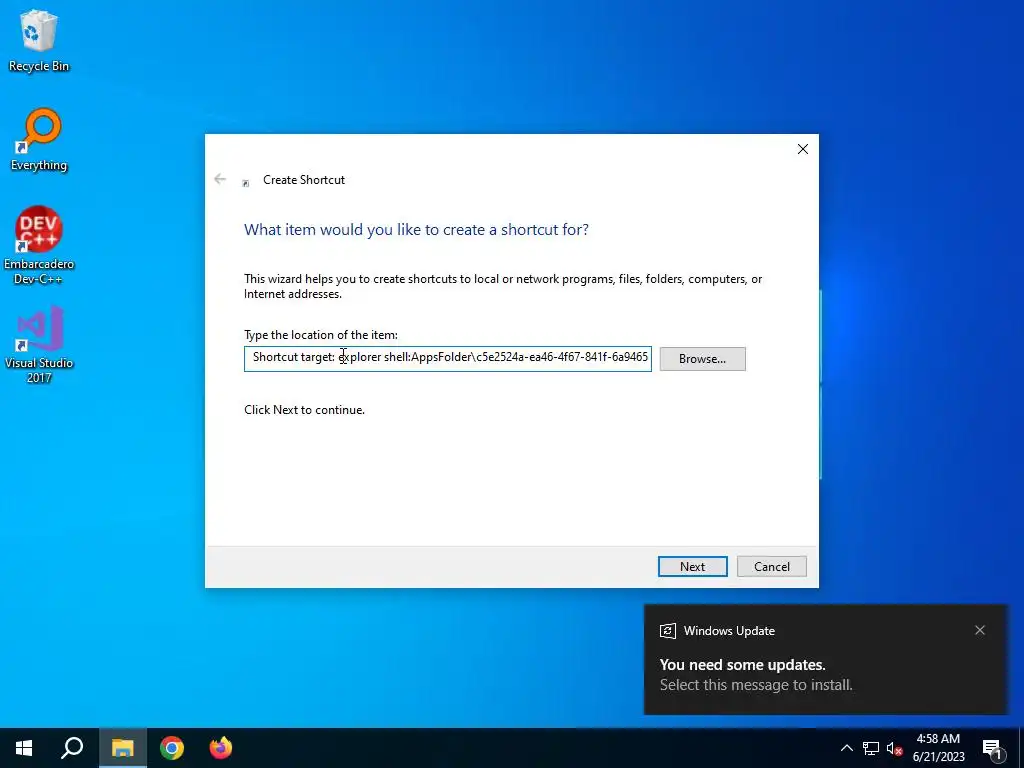1024x768 pixels.
Task: Click the item location text field
Action: coord(447,359)
